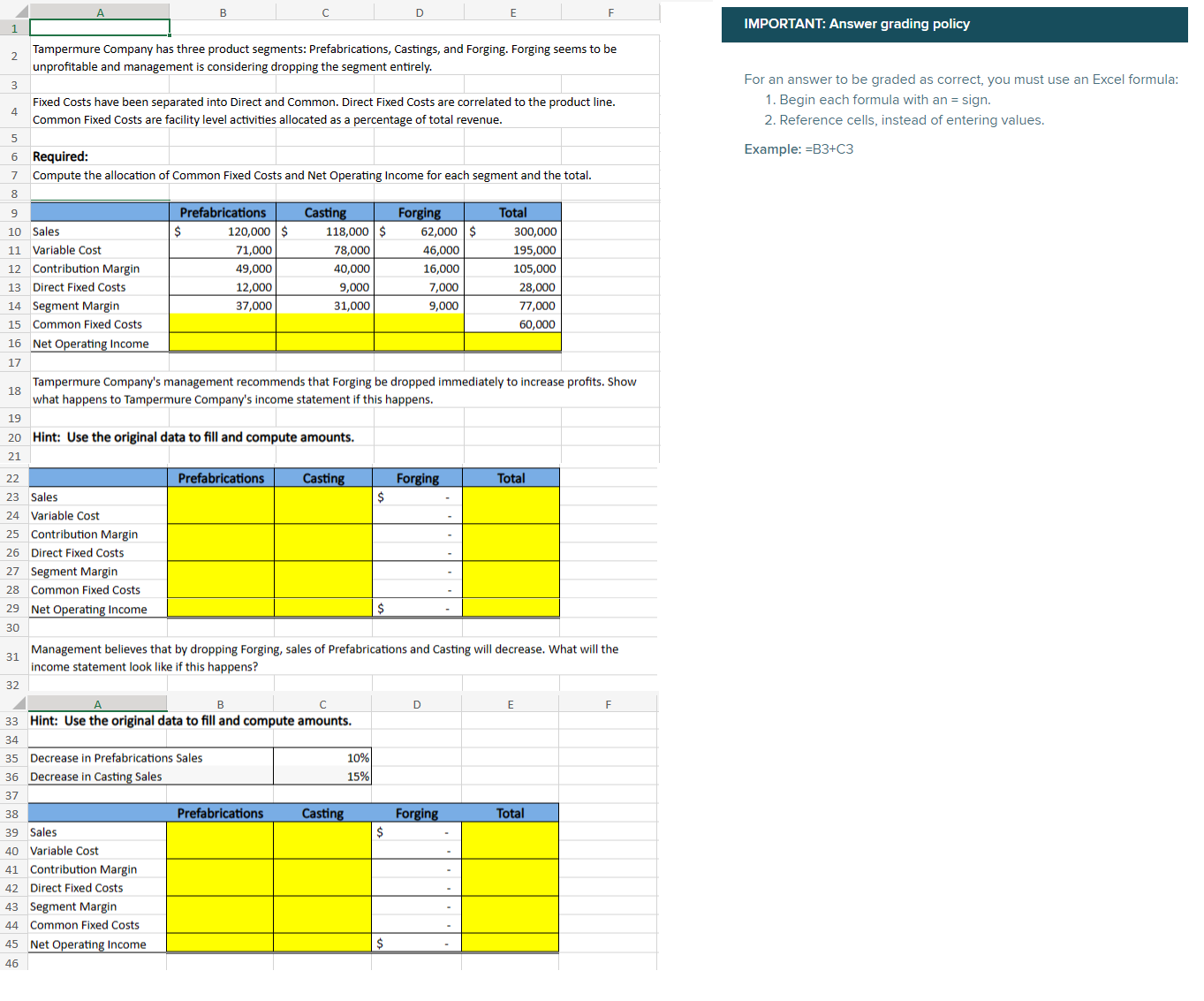Click Total Common Fixed Costs cell row 44
The width and height of the screenshot is (1204, 1001).
(510, 925)
